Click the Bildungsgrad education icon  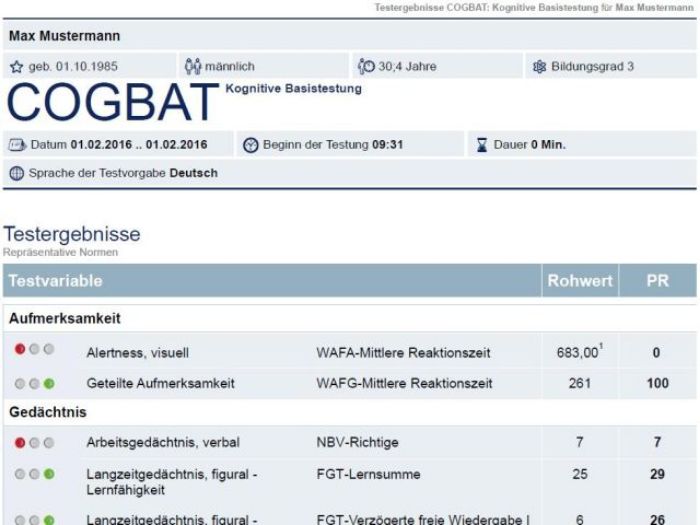pos(539,67)
